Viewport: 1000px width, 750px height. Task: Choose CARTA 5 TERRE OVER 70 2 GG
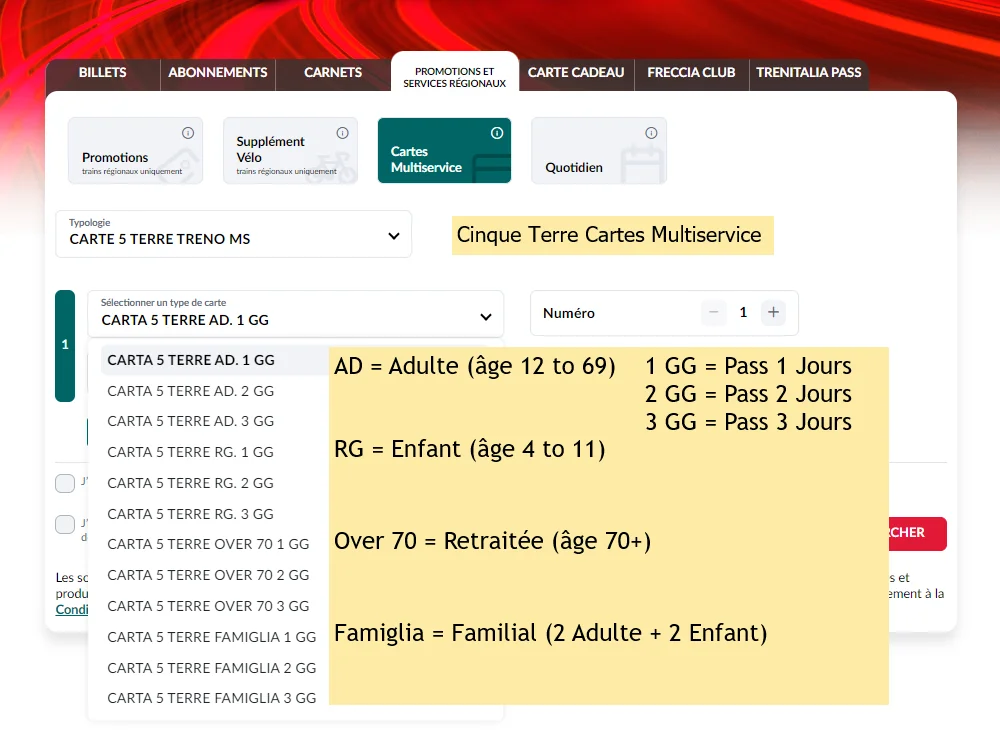click(208, 575)
